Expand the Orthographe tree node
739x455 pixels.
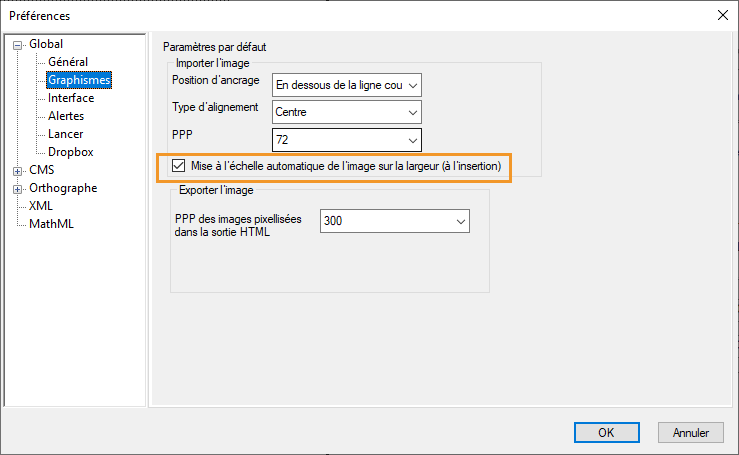[x=17, y=188]
